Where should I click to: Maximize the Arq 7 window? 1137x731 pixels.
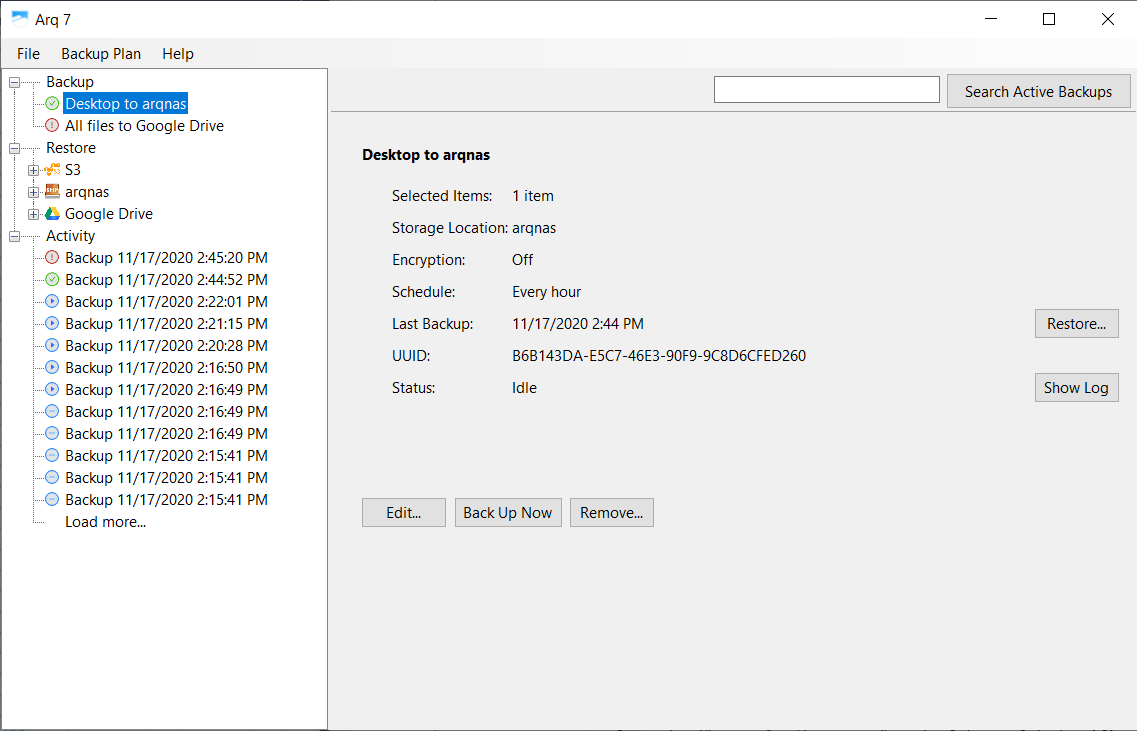1049,19
